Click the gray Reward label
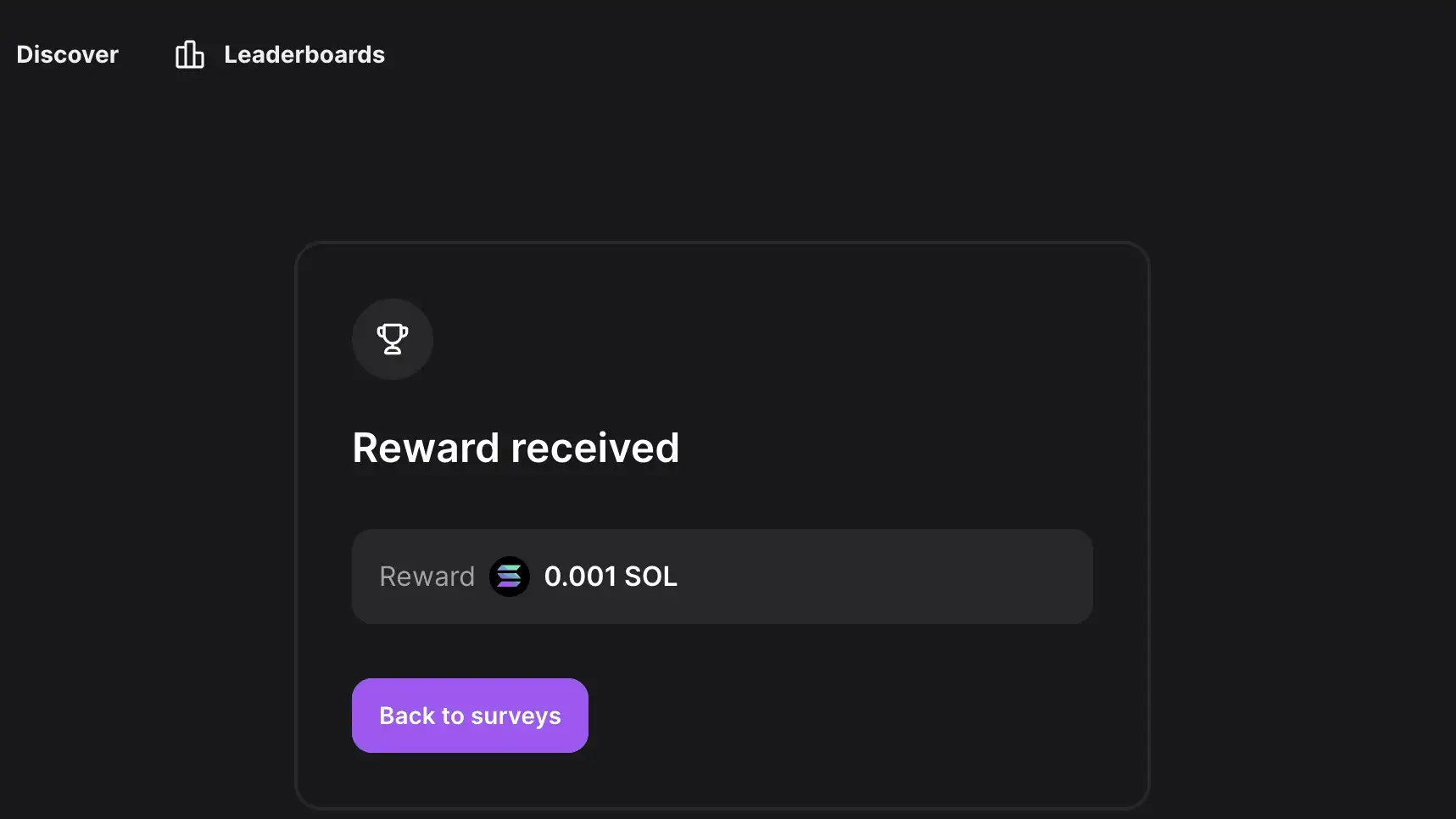 click(427, 577)
